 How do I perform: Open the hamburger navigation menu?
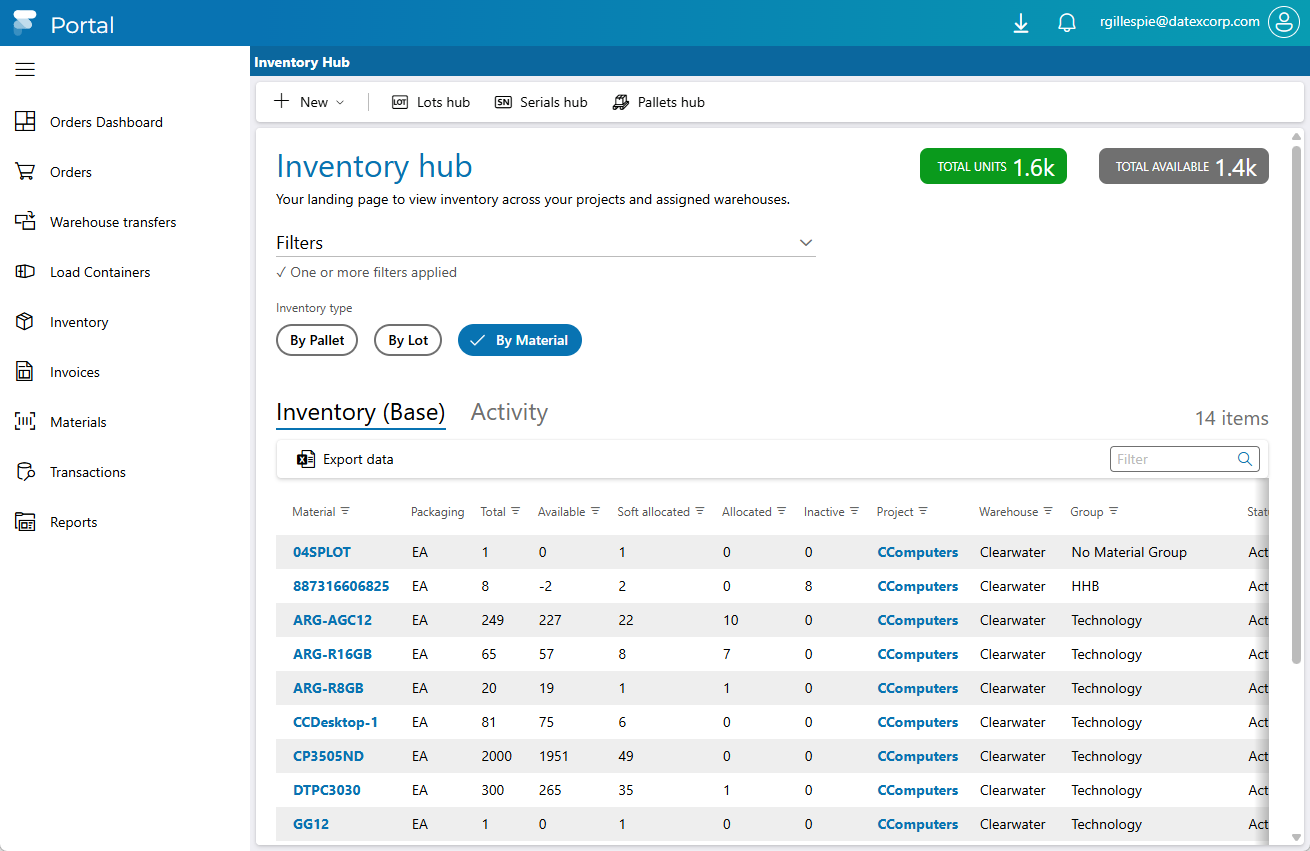click(25, 69)
